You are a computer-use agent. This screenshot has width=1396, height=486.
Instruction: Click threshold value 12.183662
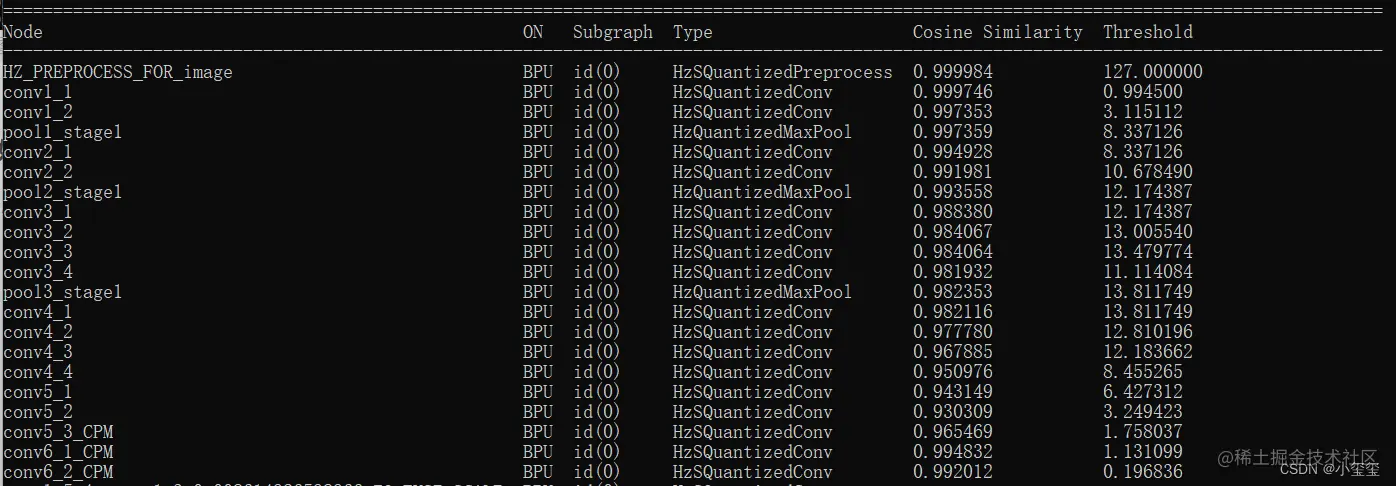pos(1148,352)
